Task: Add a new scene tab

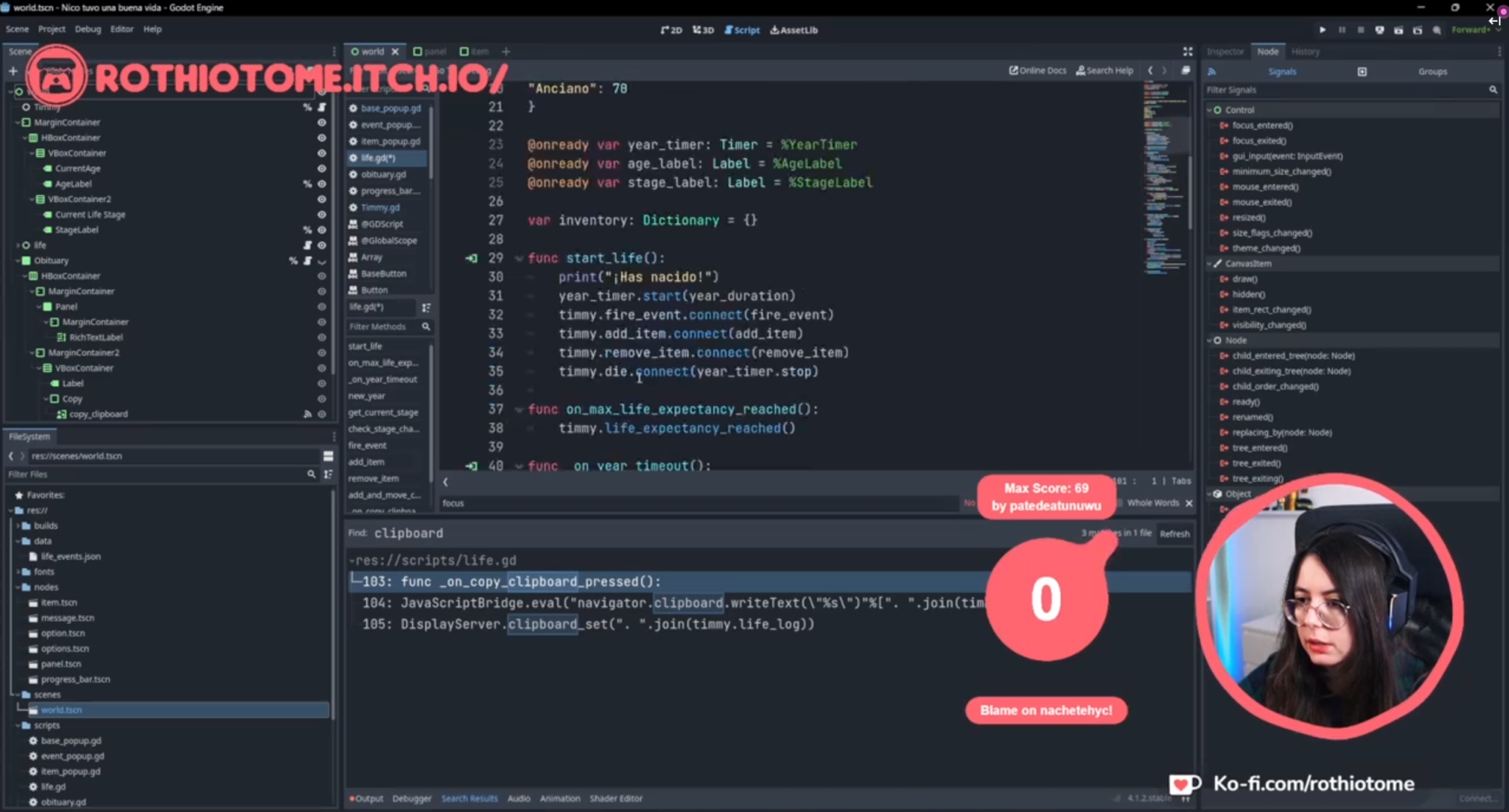Action: pos(505,52)
